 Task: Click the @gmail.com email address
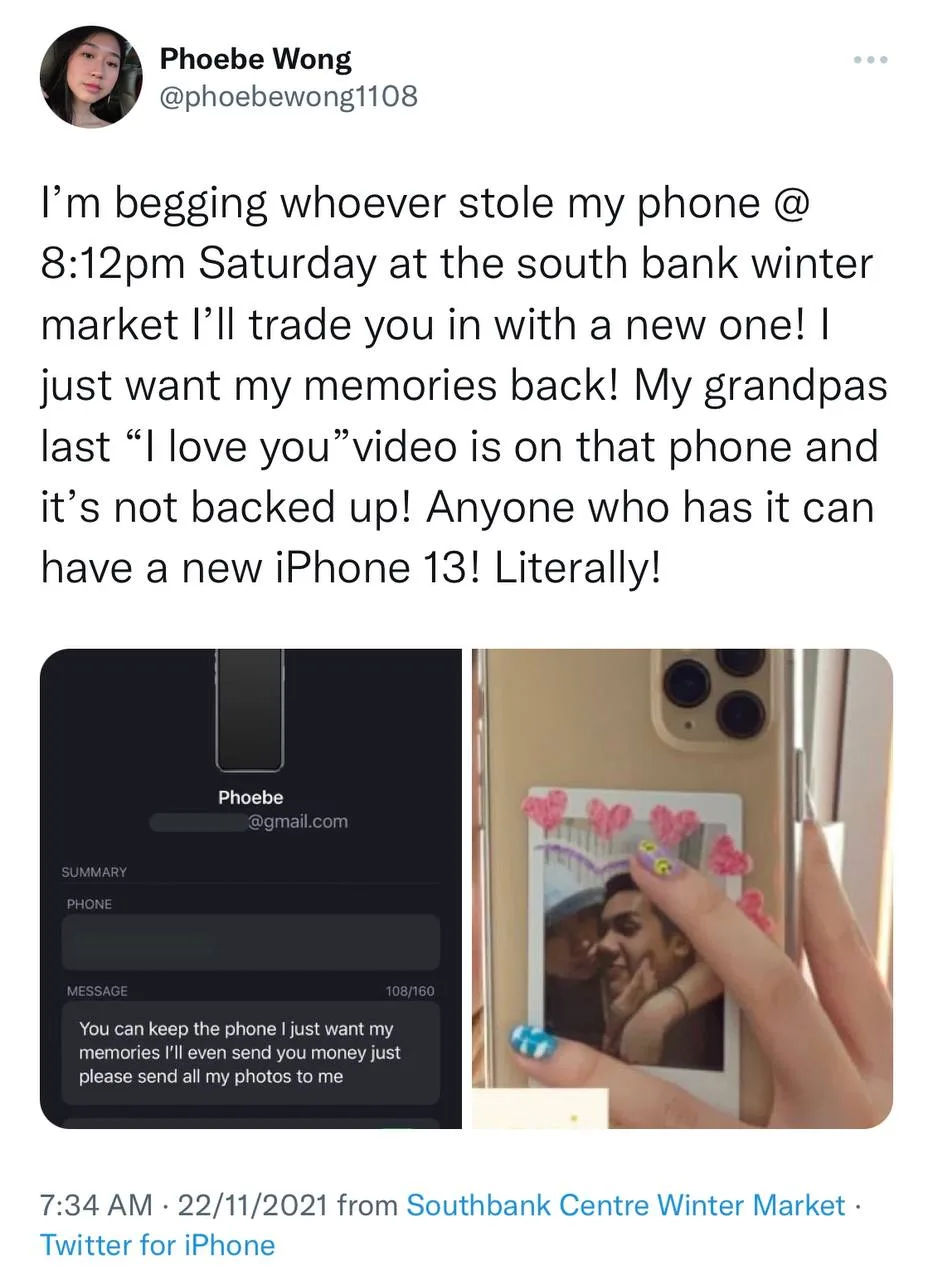click(297, 821)
